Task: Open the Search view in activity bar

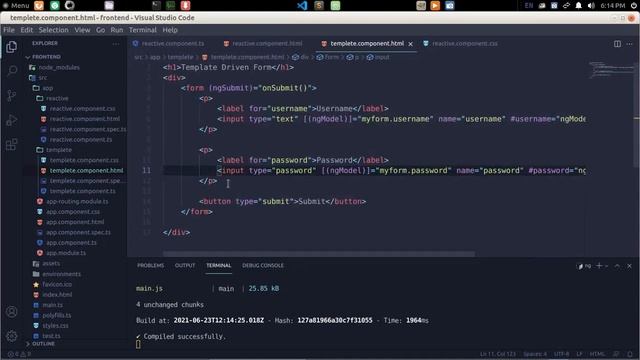Action: click(11, 71)
